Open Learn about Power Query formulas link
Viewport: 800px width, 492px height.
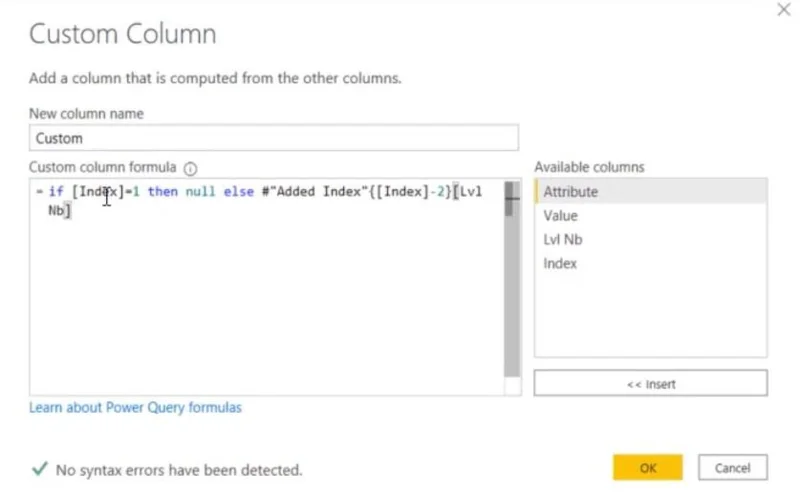pos(135,408)
